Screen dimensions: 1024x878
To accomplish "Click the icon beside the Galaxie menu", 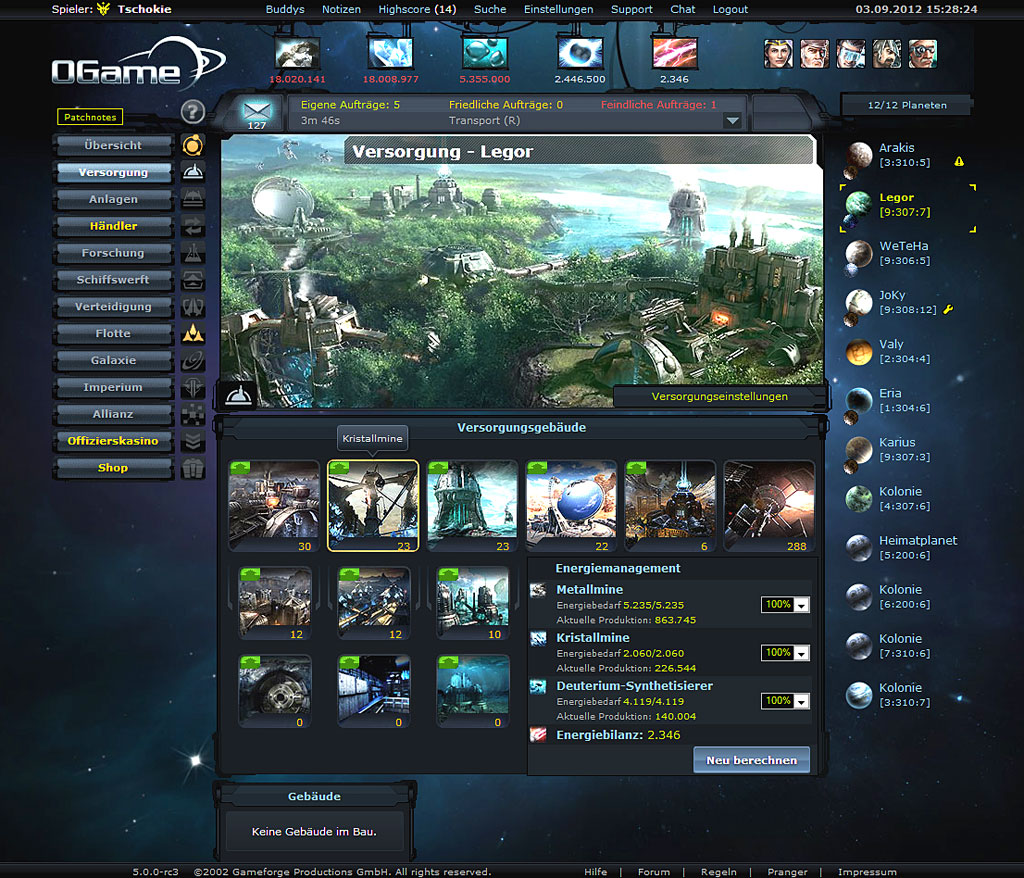I will tap(193, 360).
